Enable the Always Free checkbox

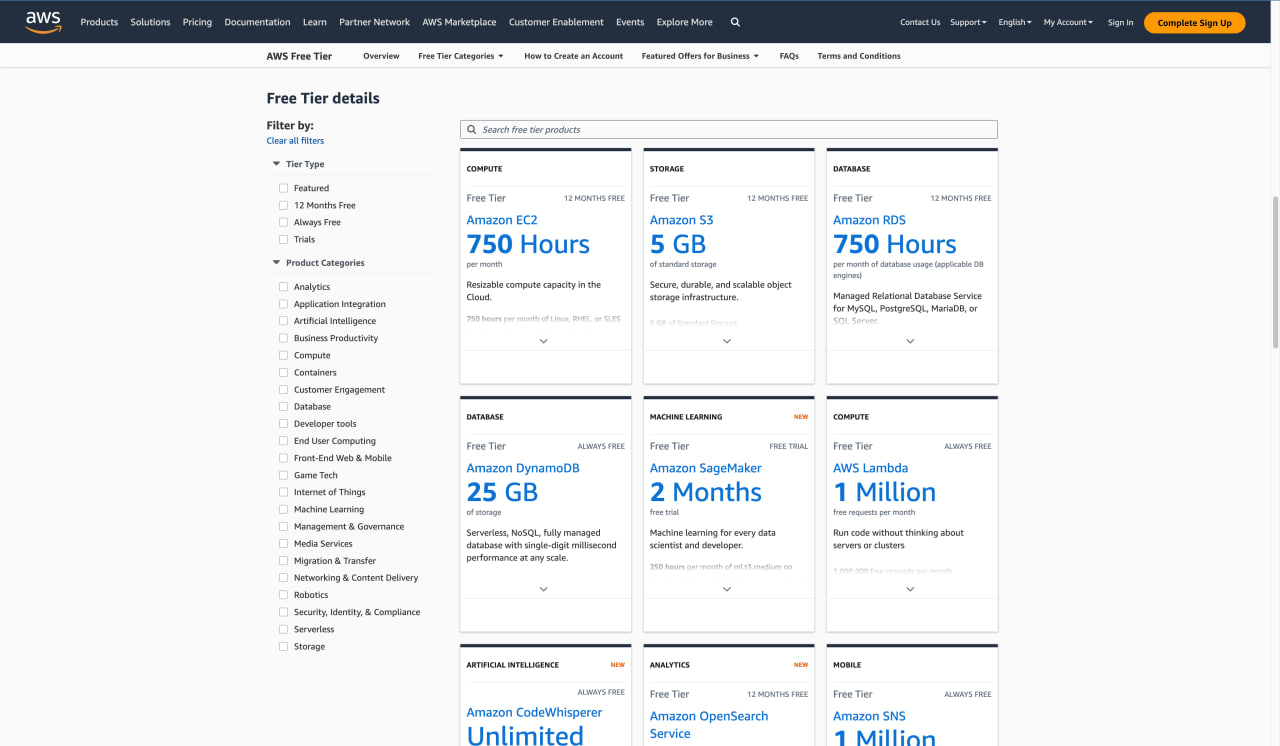[x=284, y=222]
